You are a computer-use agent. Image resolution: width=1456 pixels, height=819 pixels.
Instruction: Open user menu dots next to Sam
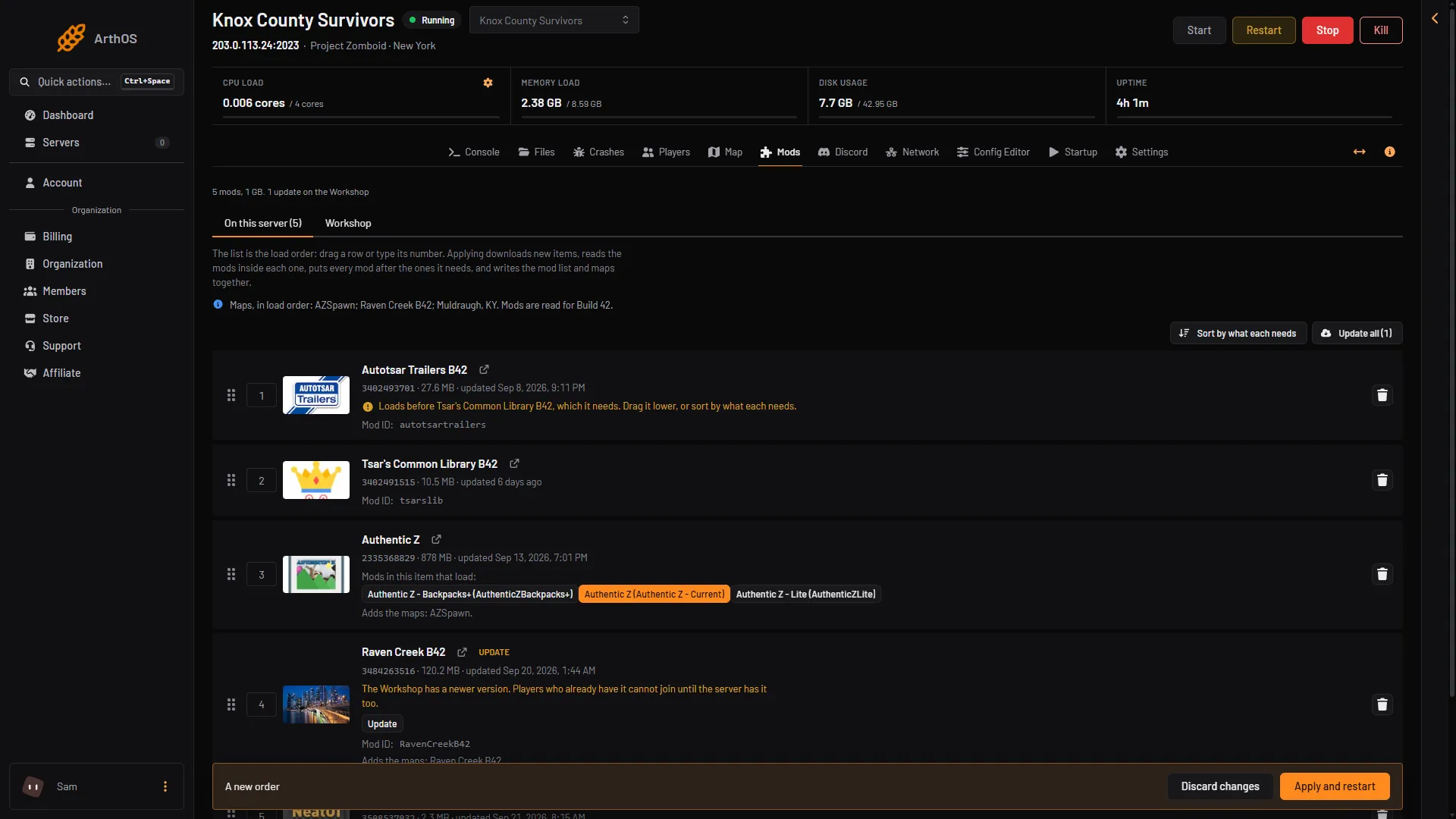point(165,786)
